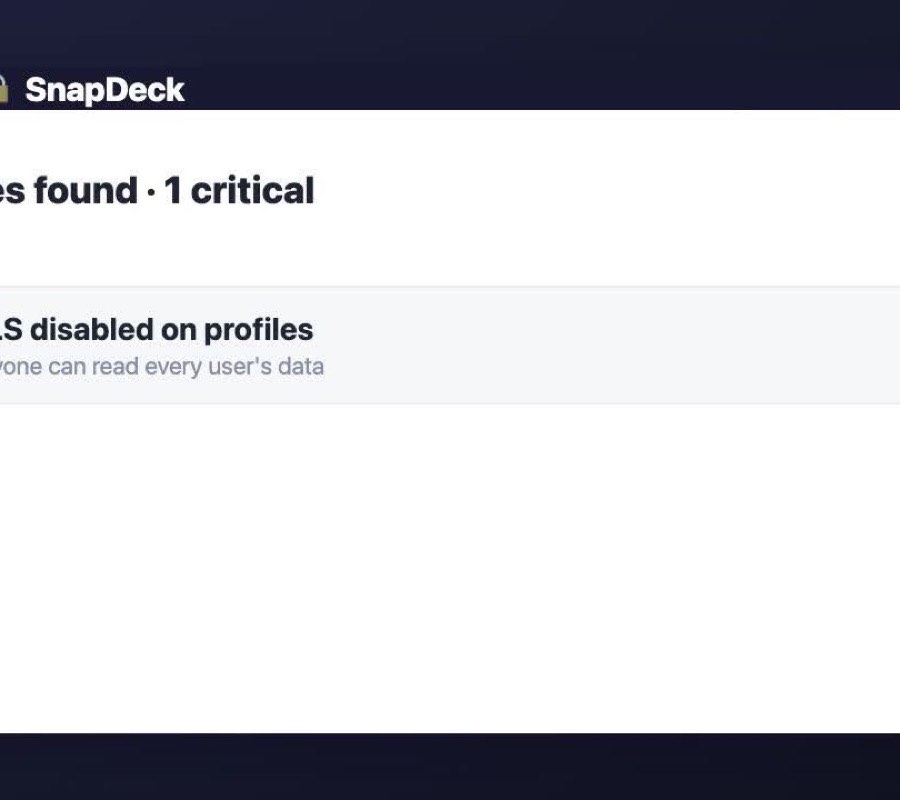This screenshot has height=800, width=900.
Task: Select the '1 critical' count text
Action: (x=239, y=190)
